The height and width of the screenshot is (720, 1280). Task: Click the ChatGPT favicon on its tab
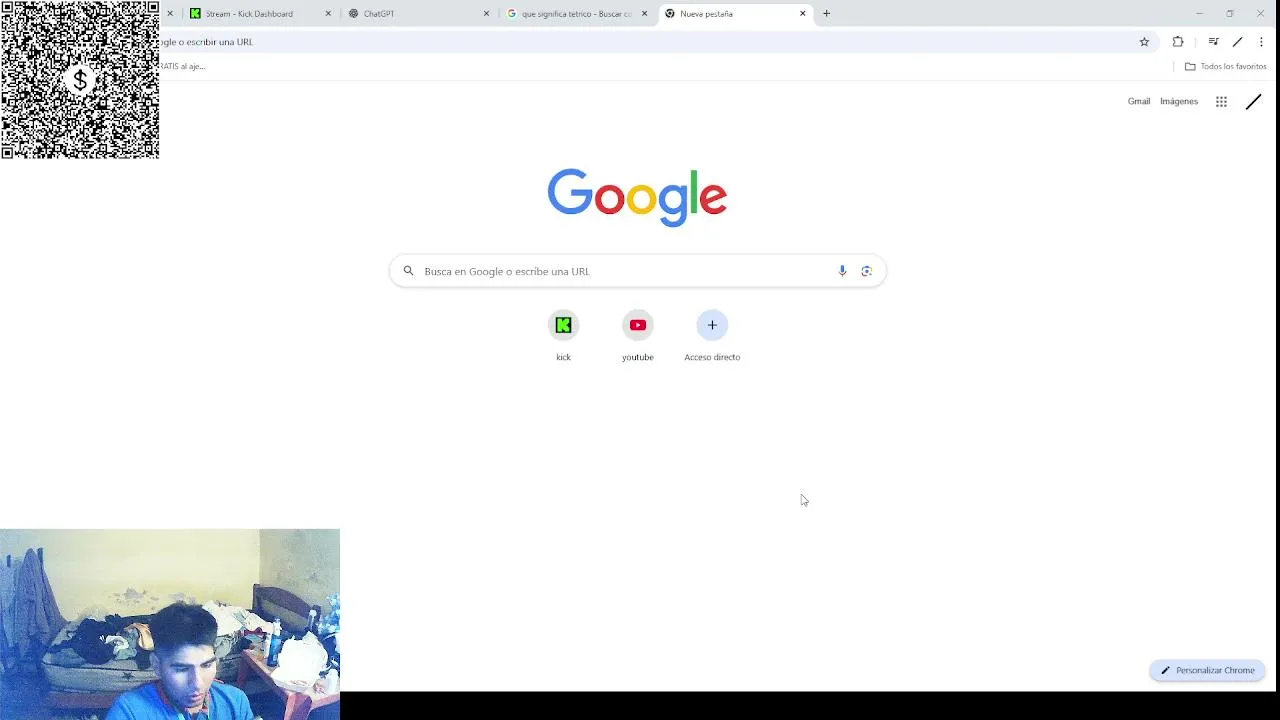(x=353, y=14)
